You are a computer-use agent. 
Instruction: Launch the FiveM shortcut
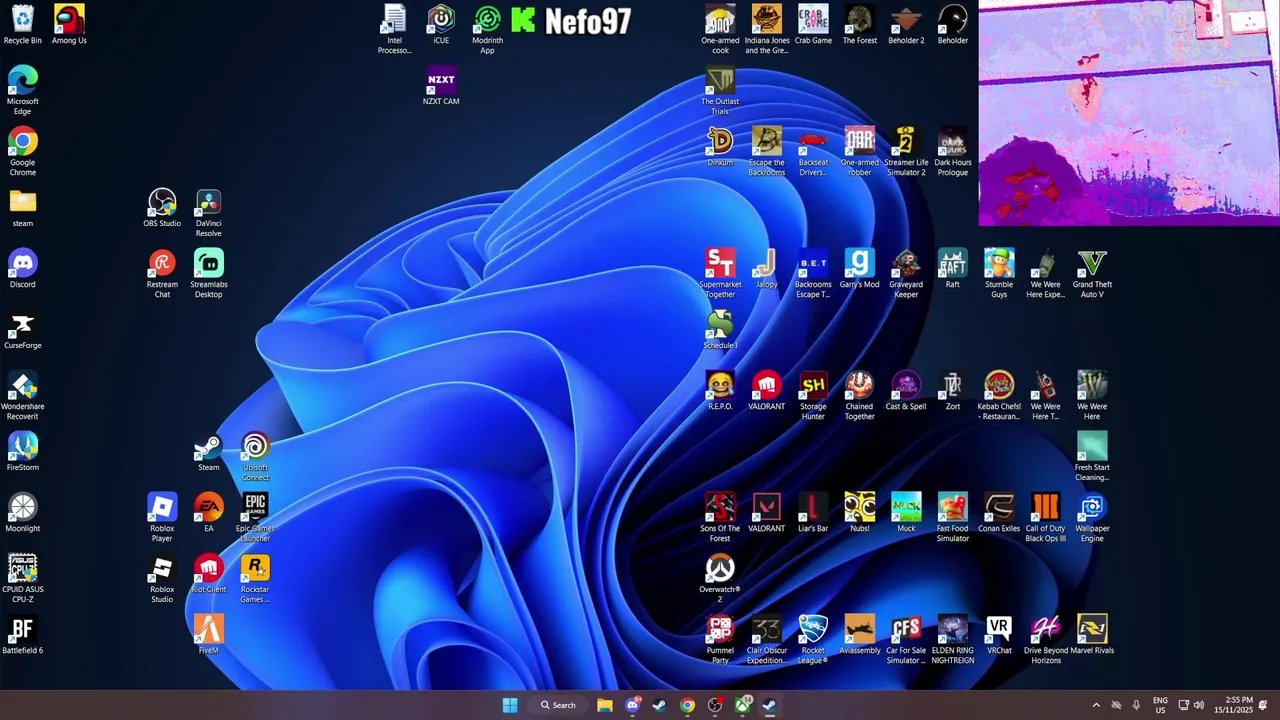point(208,635)
